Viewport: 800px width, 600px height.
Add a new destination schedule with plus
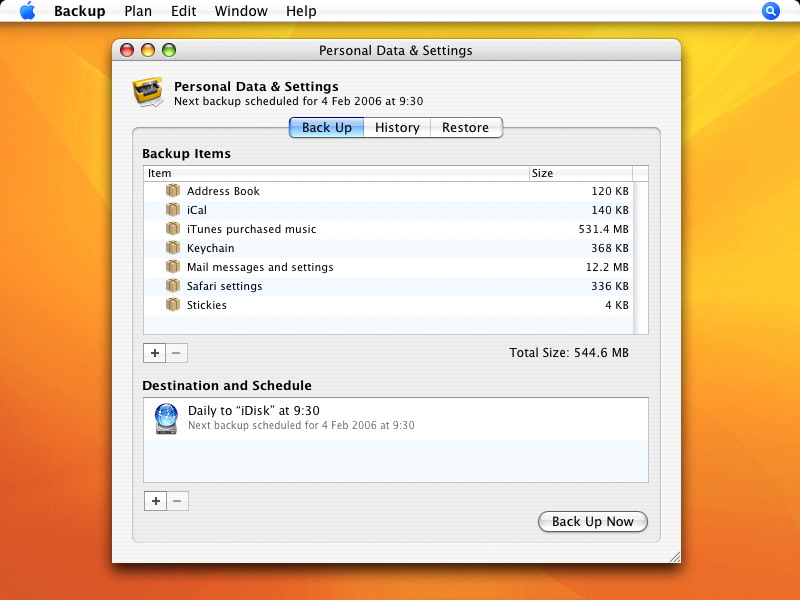pyautogui.click(x=155, y=501)
